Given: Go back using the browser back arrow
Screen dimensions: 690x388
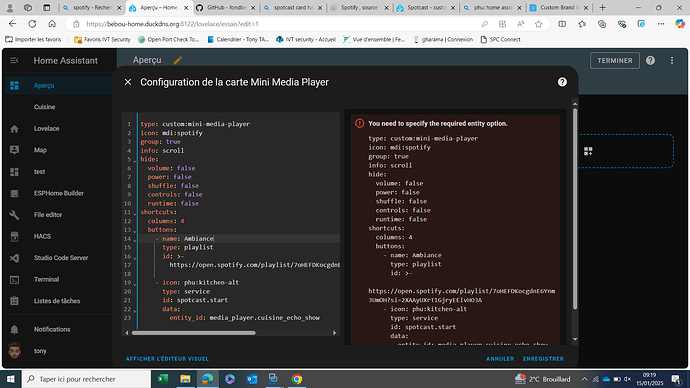Looking at the screenshot, I should [x=12, y=24].
